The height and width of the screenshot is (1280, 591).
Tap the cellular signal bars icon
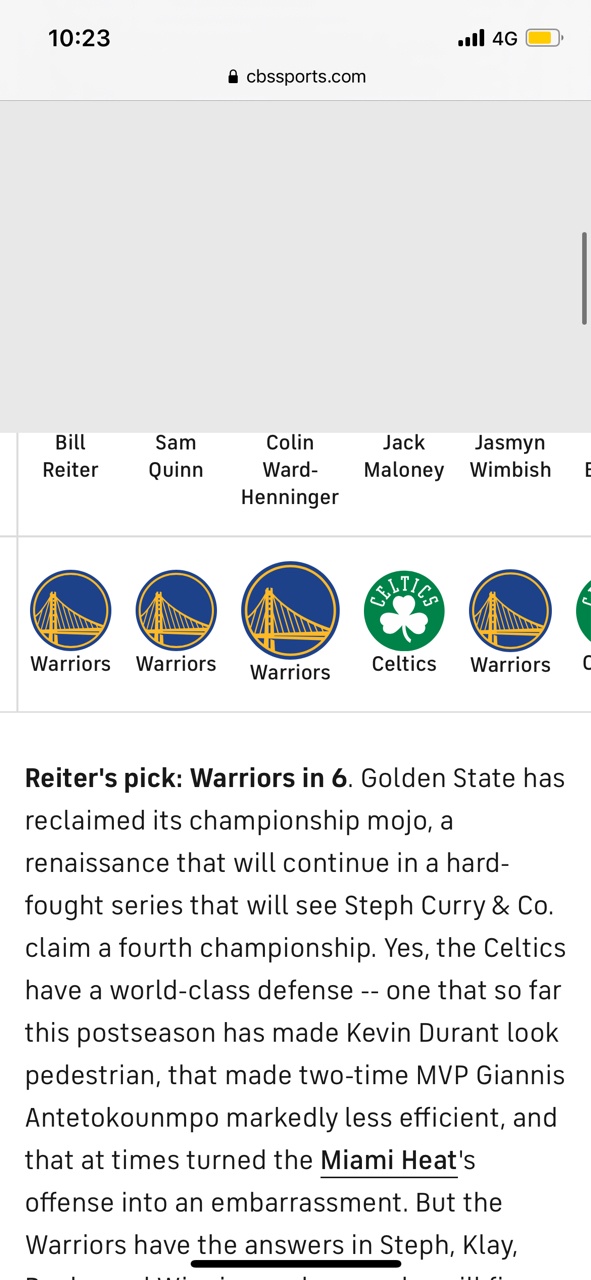pyautogui.click(x=471, y=39)
